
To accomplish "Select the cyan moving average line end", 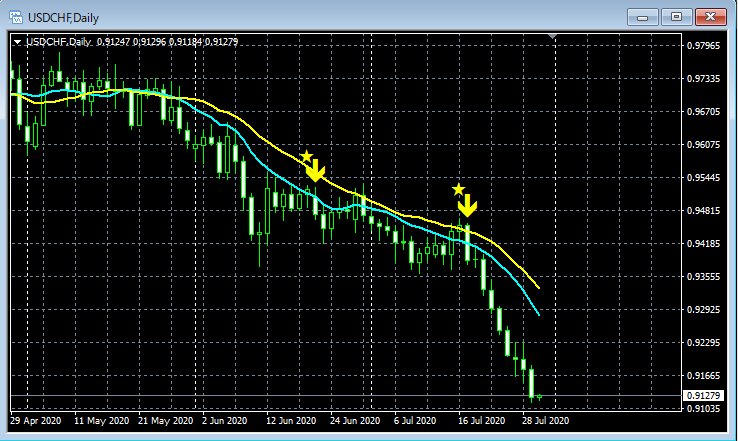I will (538, 314).
